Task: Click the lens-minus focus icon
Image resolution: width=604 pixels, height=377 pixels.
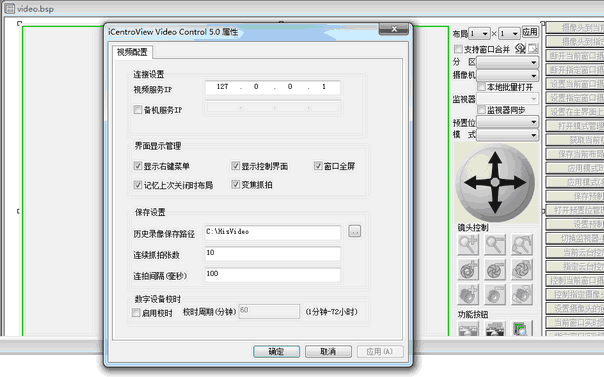Action: click(495, 295)
